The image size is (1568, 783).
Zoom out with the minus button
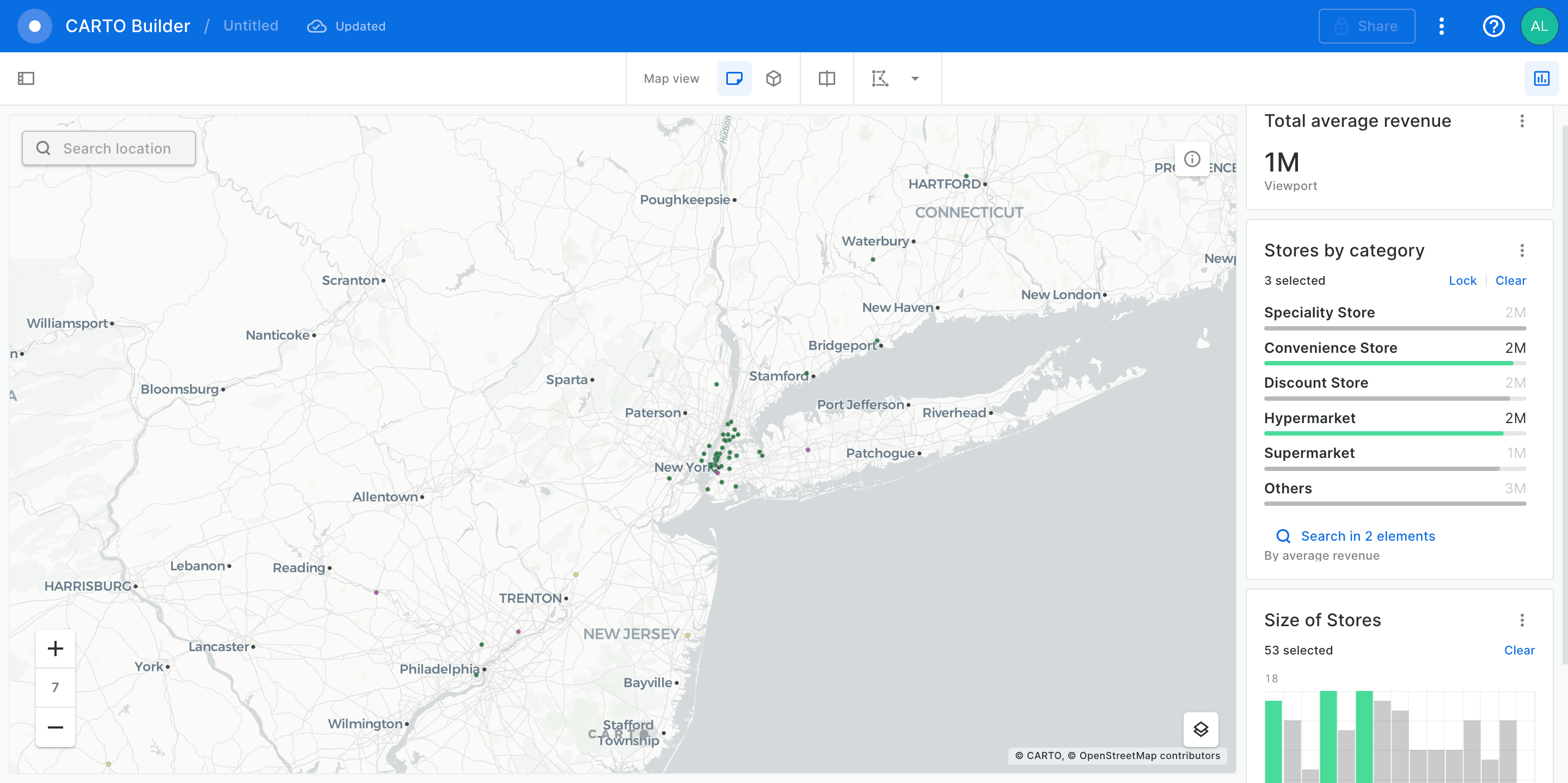56,727
